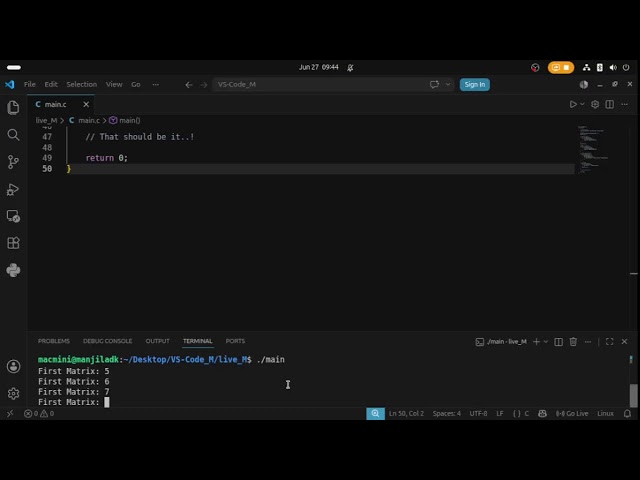This screenshot has height=480, width=640.
Task: Split the editor to the right
Action: pos(609,104)
